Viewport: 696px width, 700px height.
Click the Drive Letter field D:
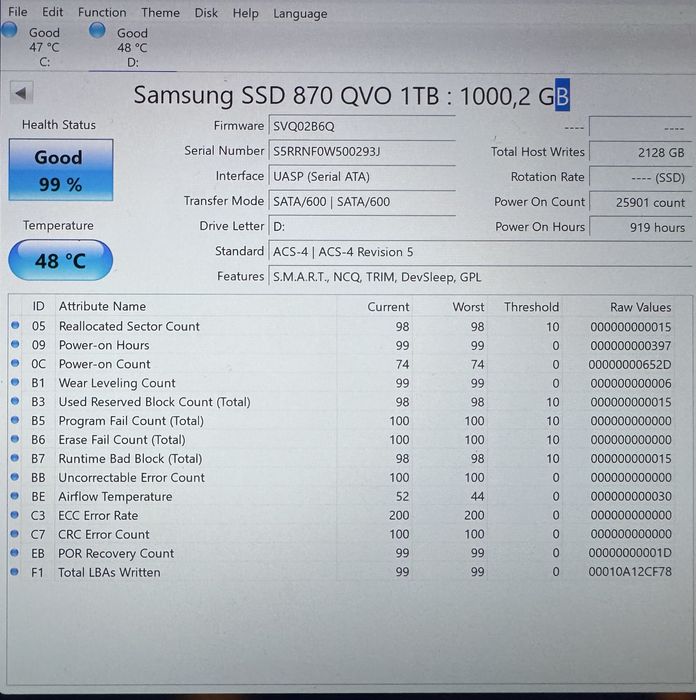pyautogui.click(x=362, y=227)
